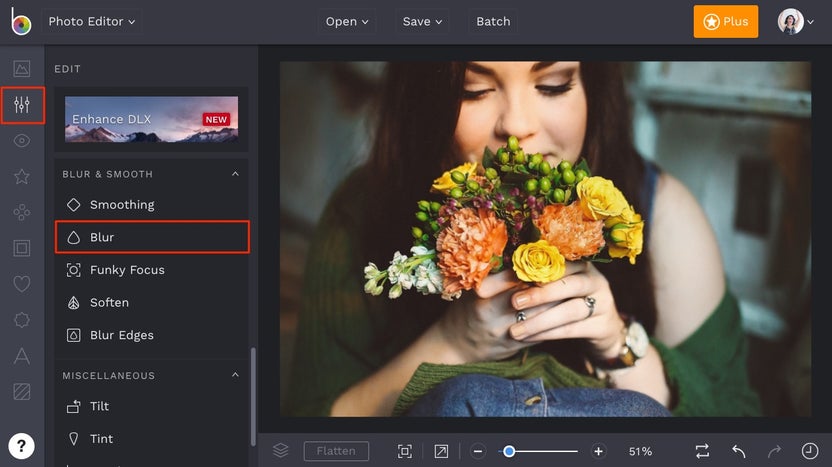Open the Textures hatched sidebar icon

tap(22, 392)
